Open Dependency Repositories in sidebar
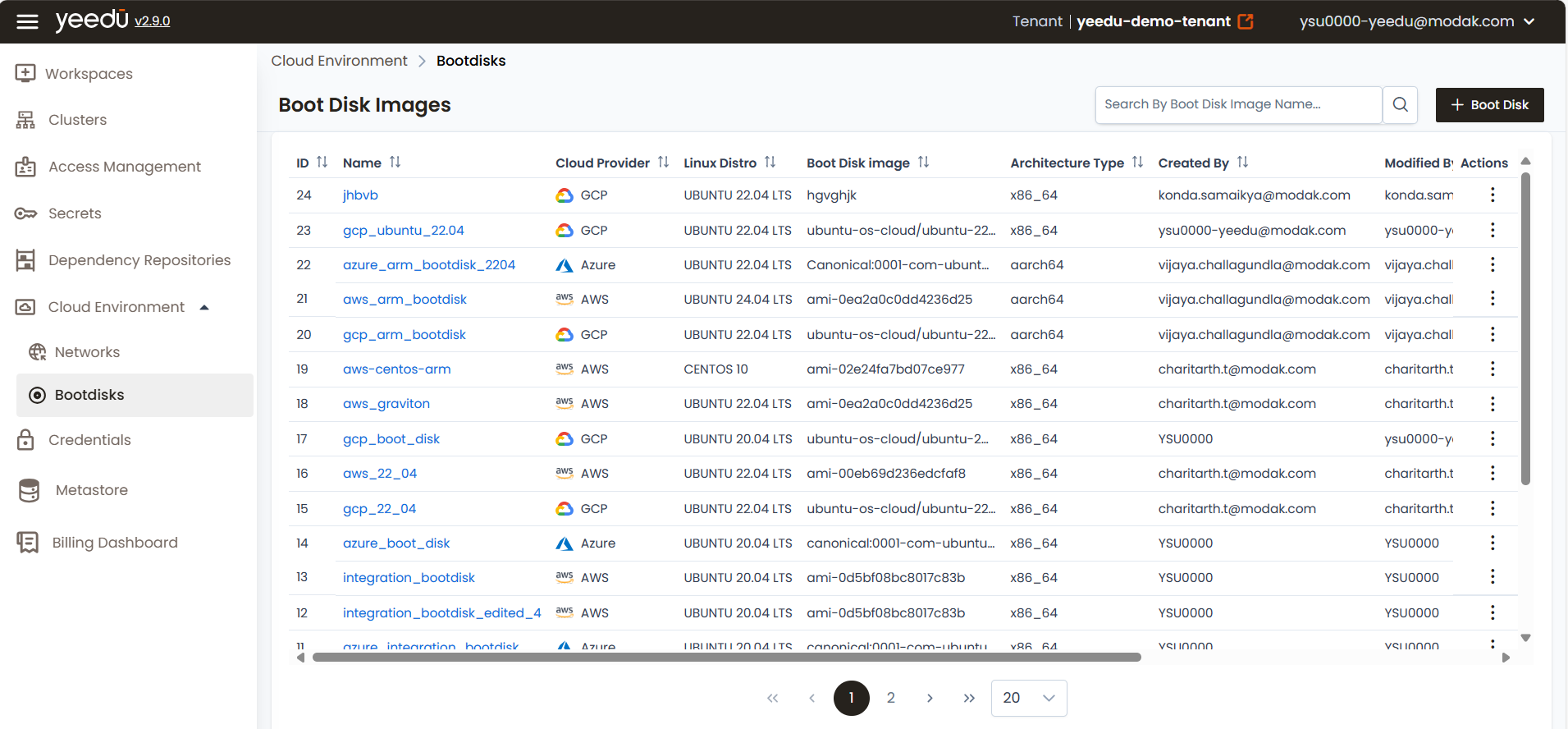This screenshot has height=729, width=1568. tap(139, 260)
